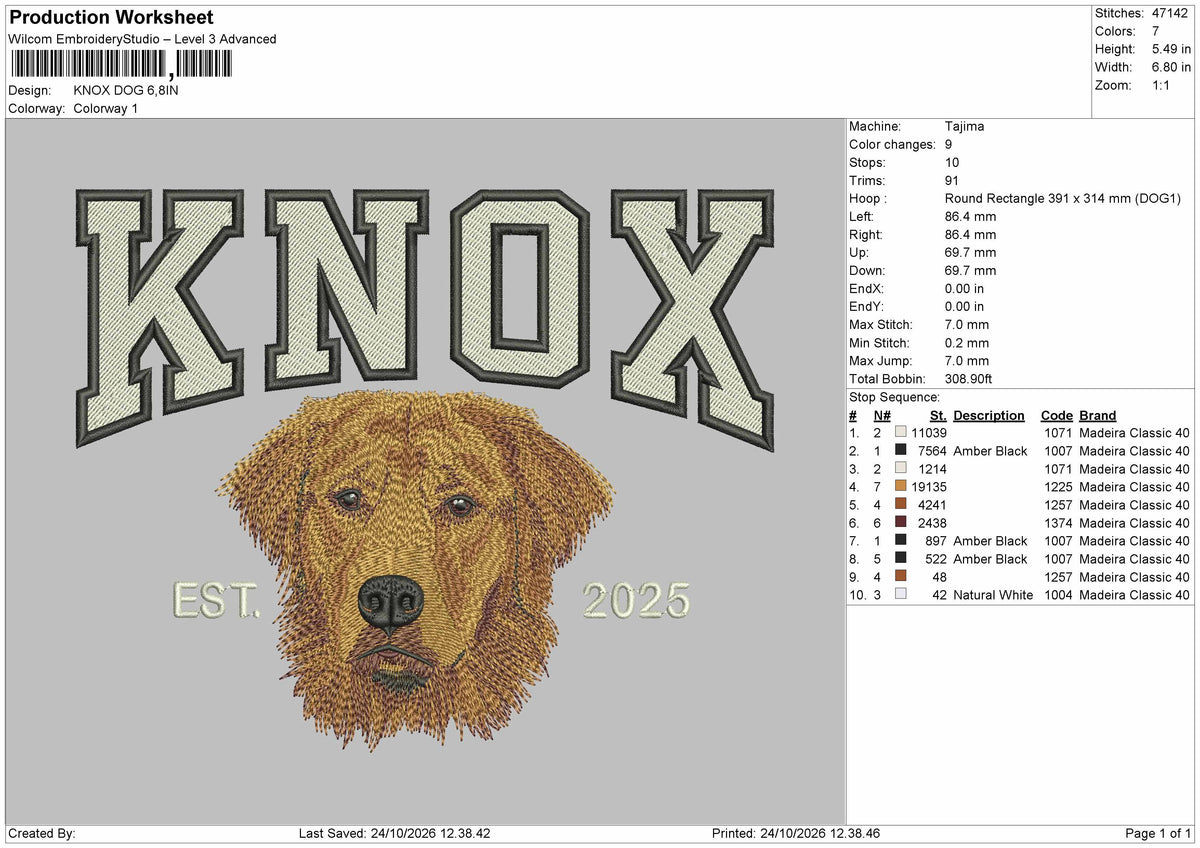Click the "Created By:" footer label
The height and width of the screenshot is (848, 1200).
pyautogui.click(x=42, y=834)
